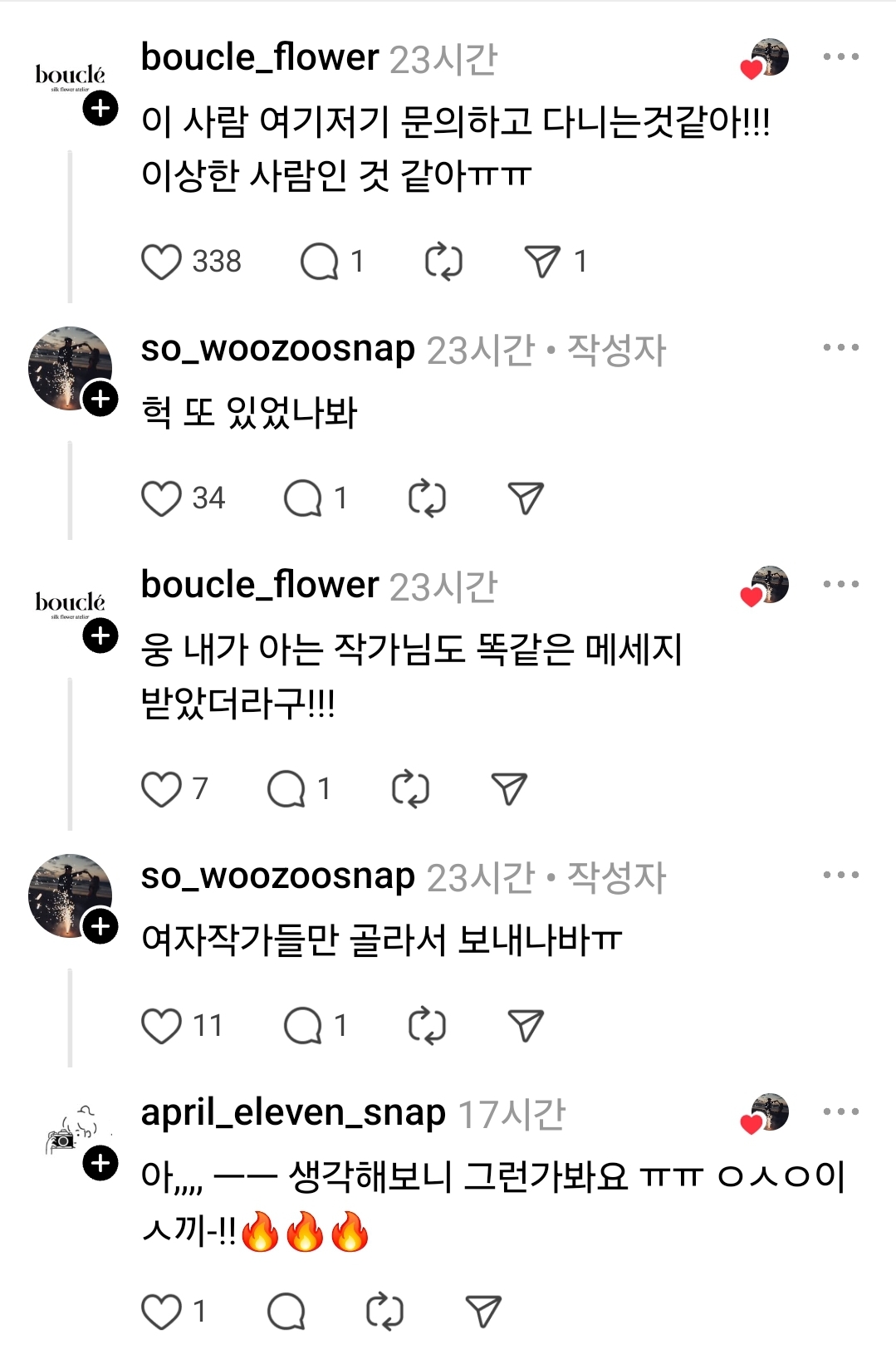Screen dimensions: 896x1364
Task: Open three-dot menu on april_eleven_snap comment
Action: pos(840,1111)
